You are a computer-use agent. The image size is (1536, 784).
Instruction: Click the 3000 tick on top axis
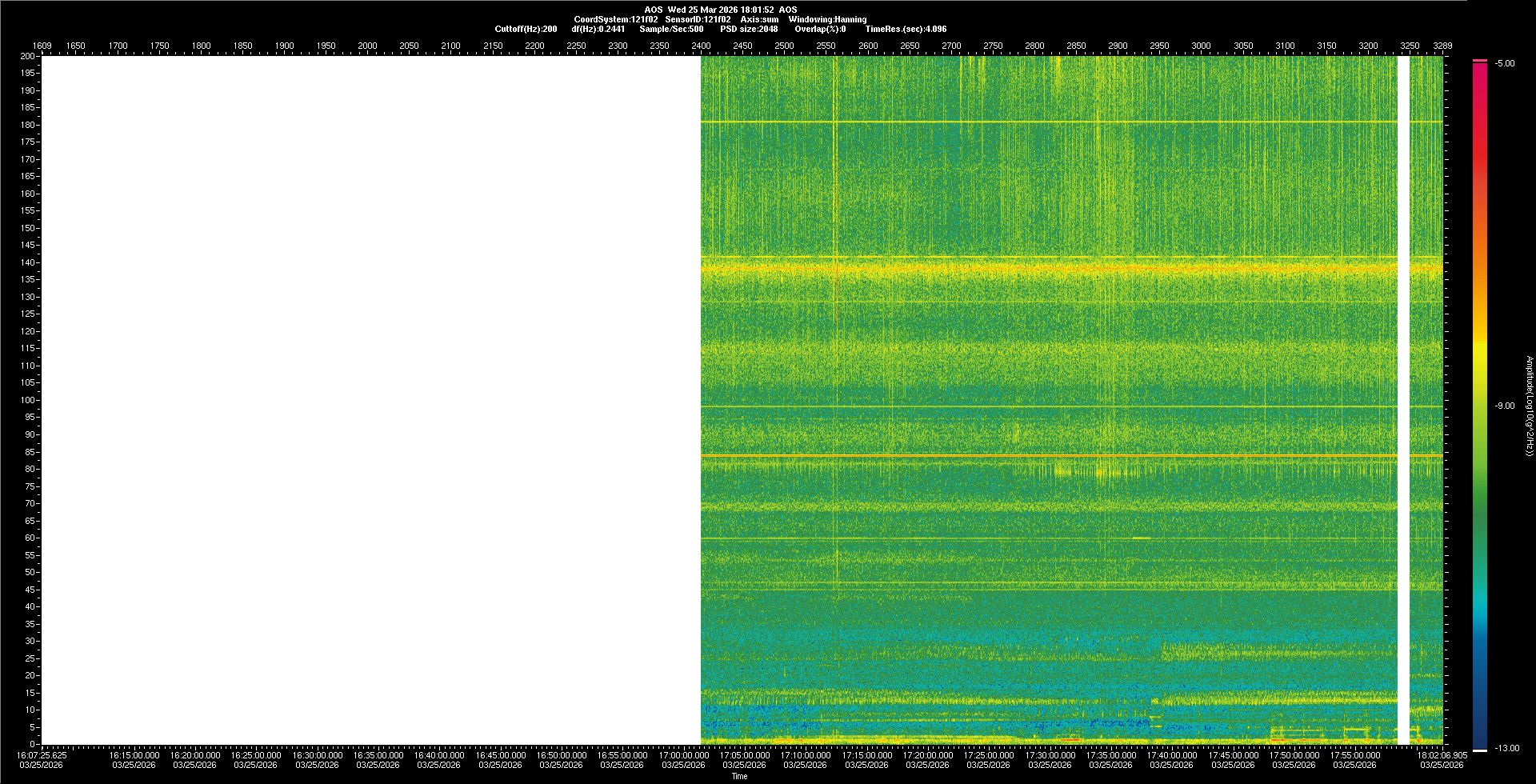[x=1201, y=46]
